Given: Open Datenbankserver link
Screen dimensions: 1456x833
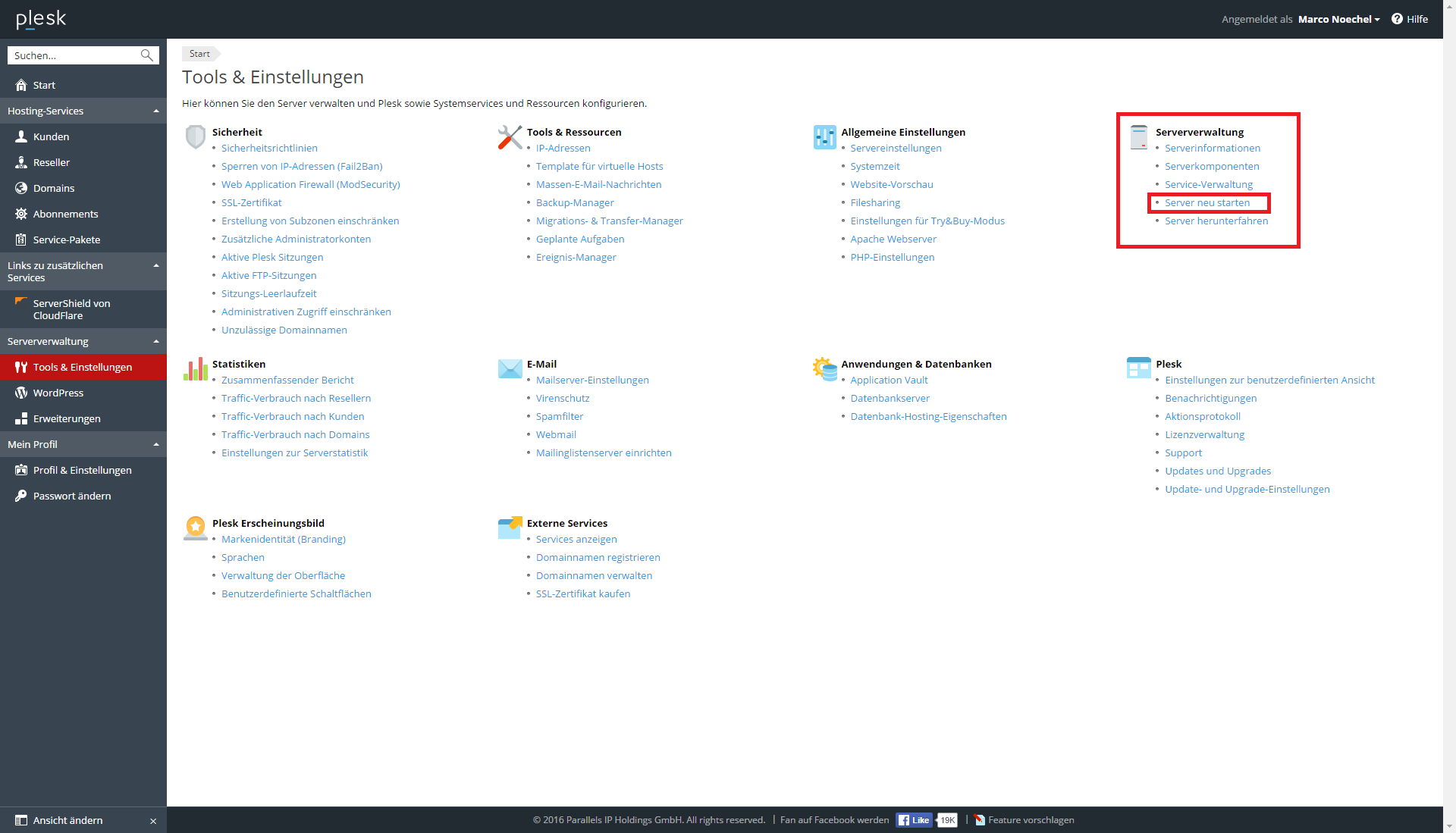Looking at the screenshot, I should click(x=890, y=398).
